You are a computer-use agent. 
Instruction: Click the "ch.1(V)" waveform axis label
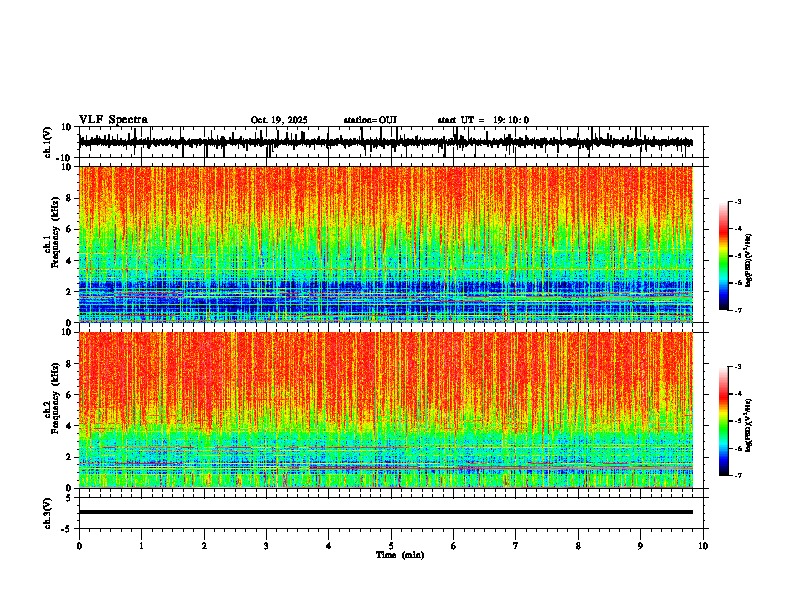click(x=48, y=142)
